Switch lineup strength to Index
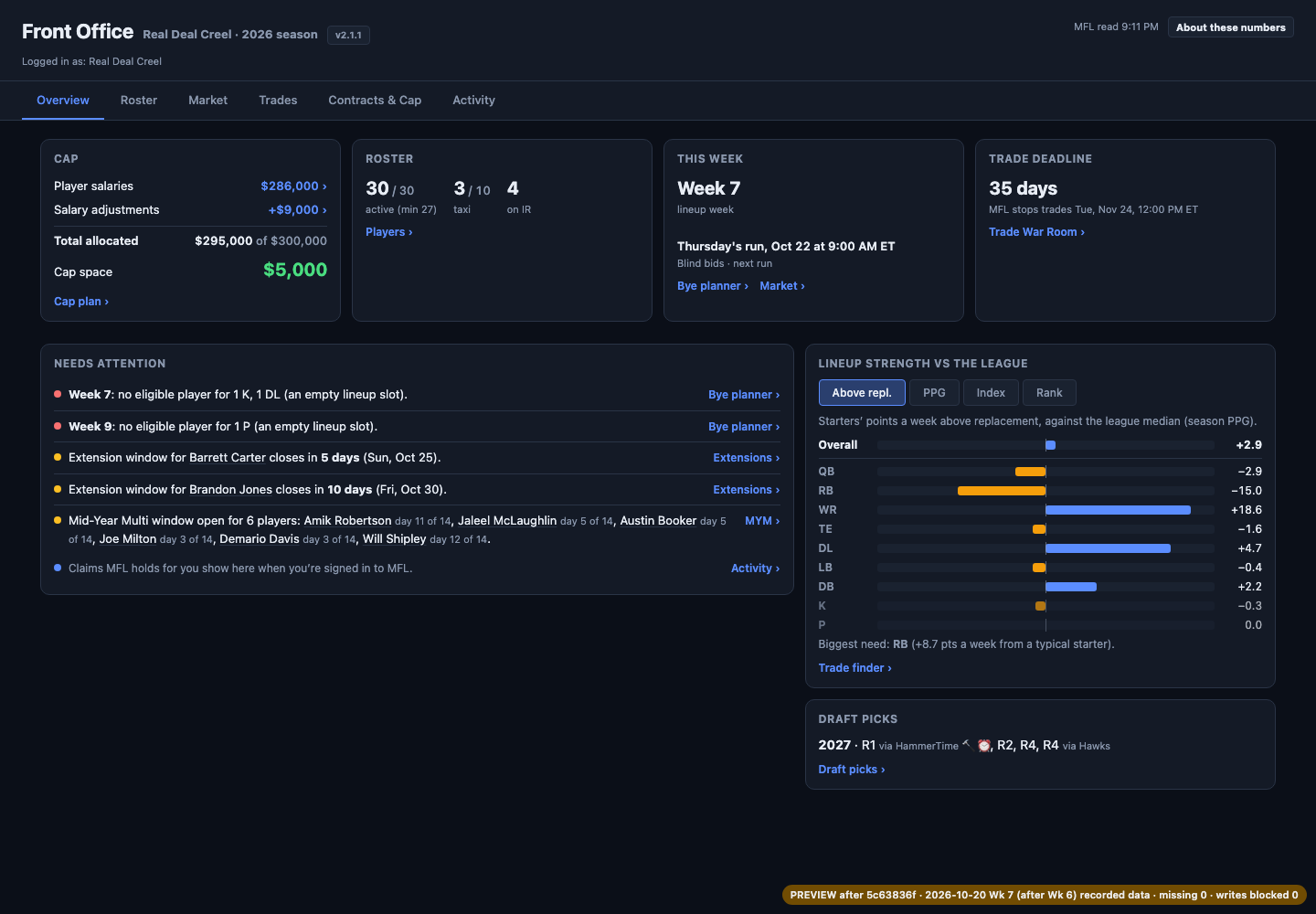Screen dimensions: 1316x914 tap(991, 393)
